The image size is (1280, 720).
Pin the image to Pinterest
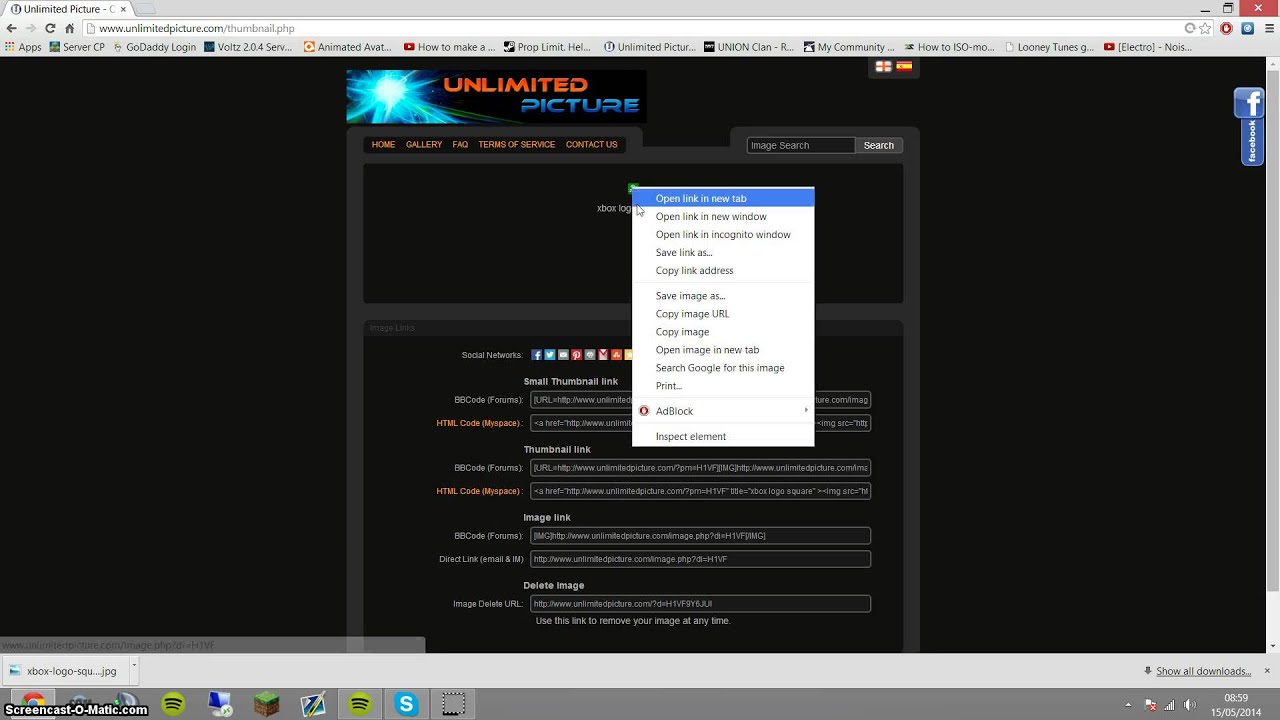(576, 355)
